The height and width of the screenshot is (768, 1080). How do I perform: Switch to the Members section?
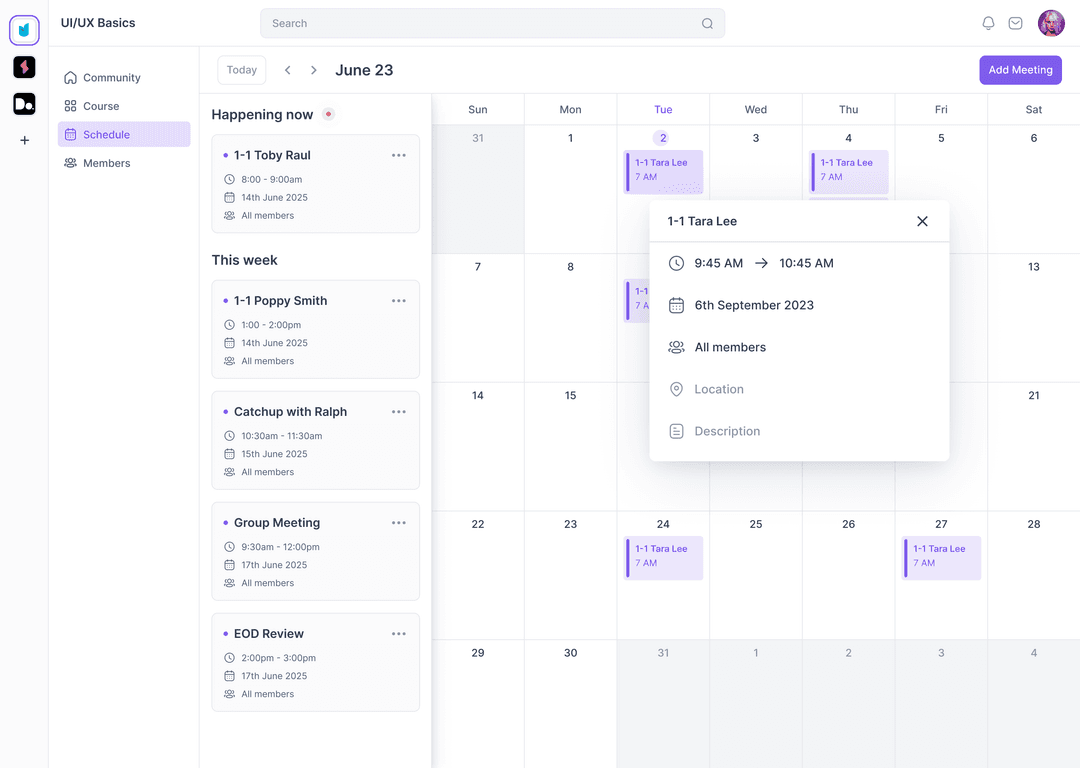(x=106, y=162)
